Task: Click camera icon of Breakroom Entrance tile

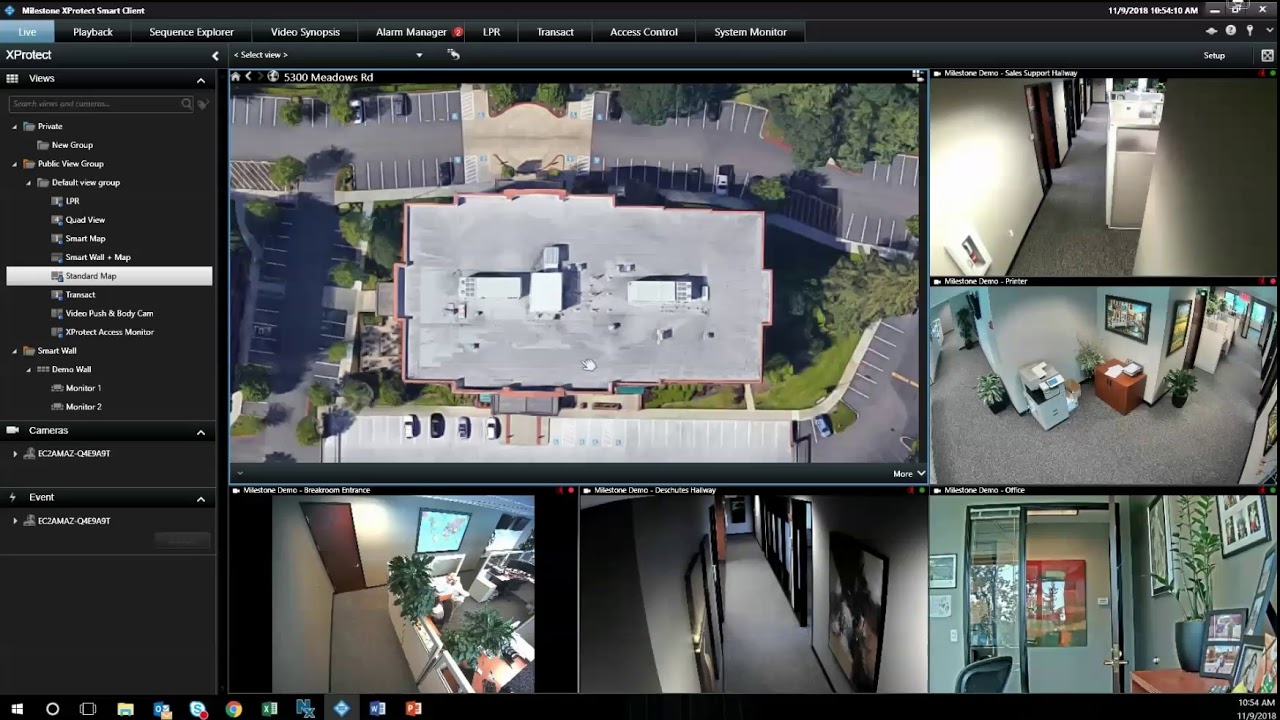Action: [236, 491]
